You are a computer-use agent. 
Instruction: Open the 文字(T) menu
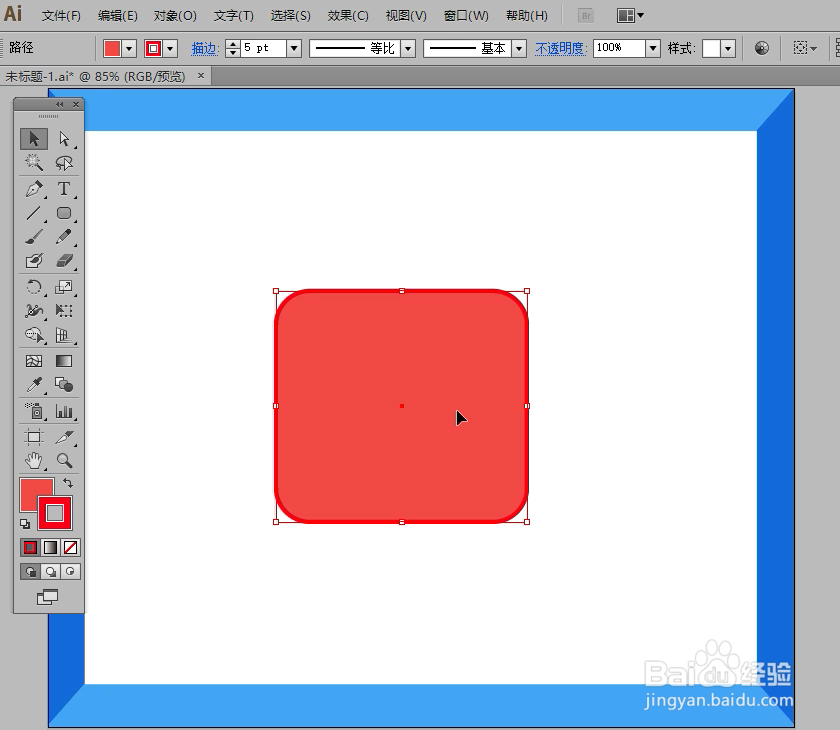click(x=234, y=16)
